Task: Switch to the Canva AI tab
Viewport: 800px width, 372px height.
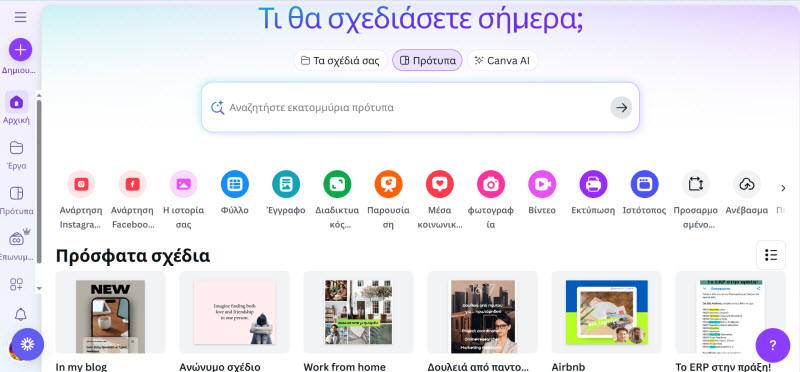Action: (x=502, y=61)
